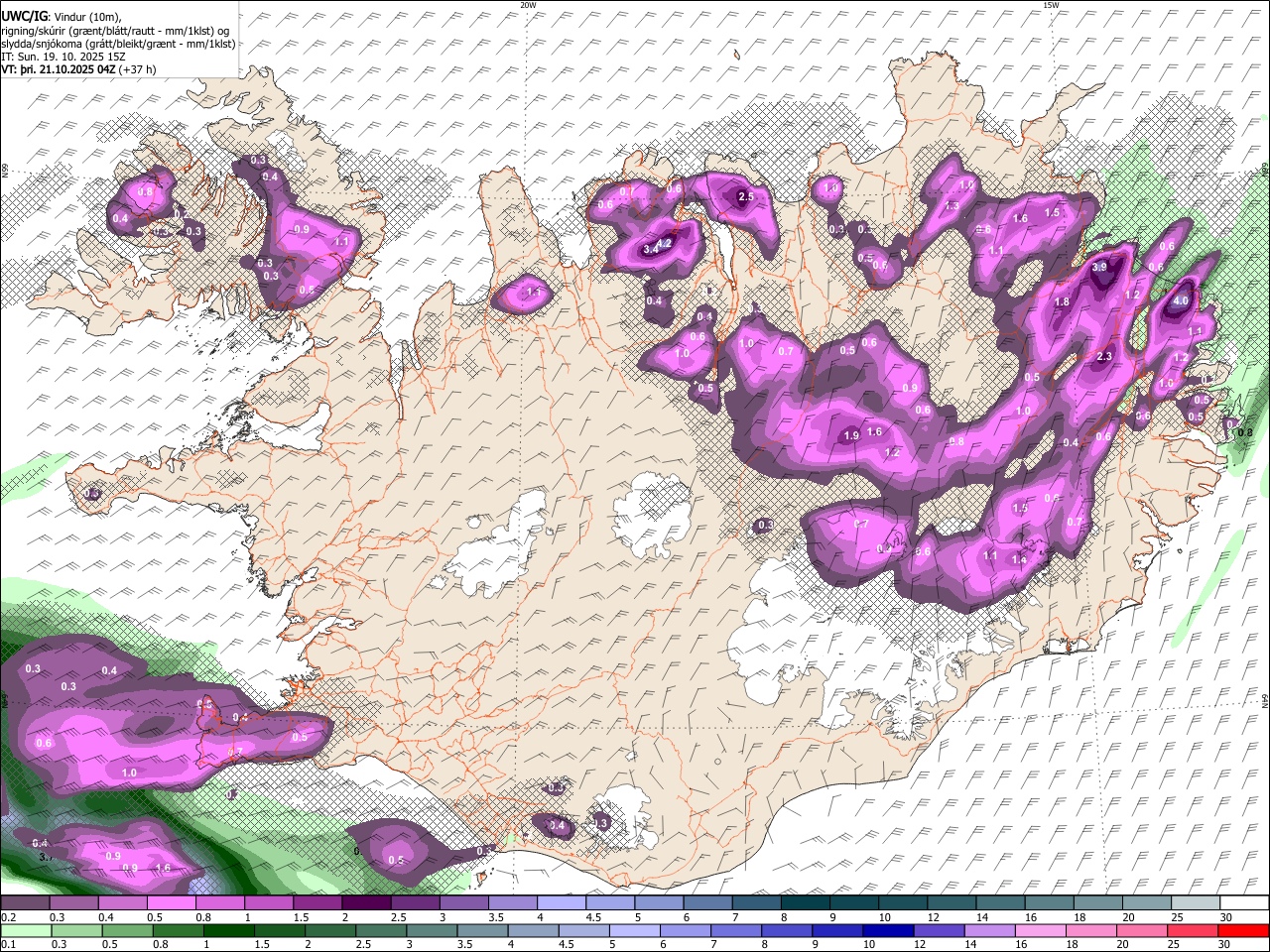The width and height of the screenshot is (1270, 952).
Task: Click the 3.9 snowfall value on map
Action: (1099, 268)
